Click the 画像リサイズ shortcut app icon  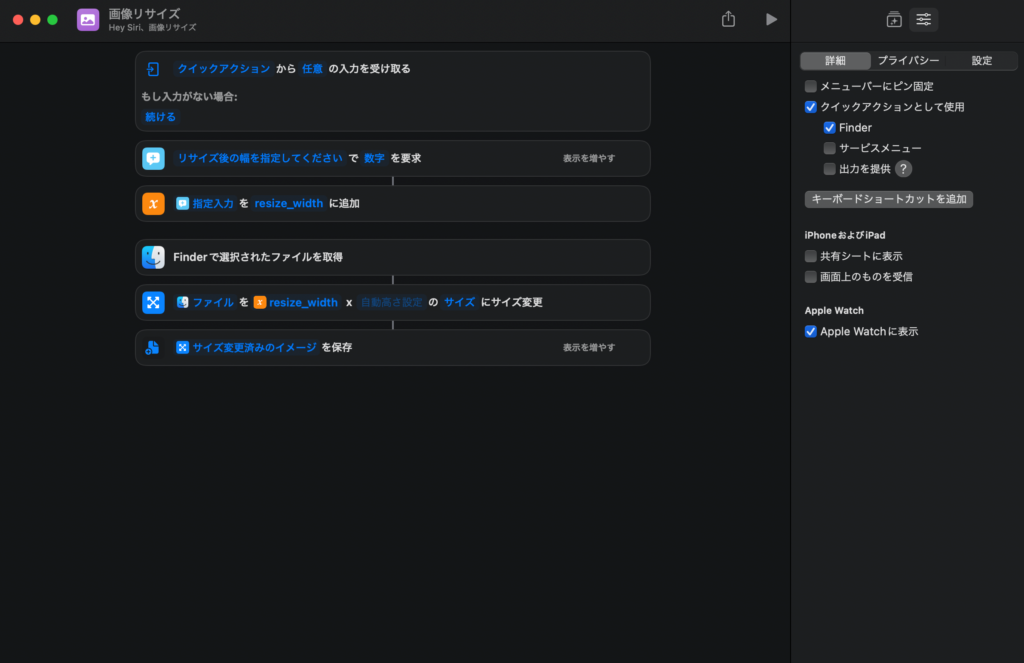click(x=88, y=19)
